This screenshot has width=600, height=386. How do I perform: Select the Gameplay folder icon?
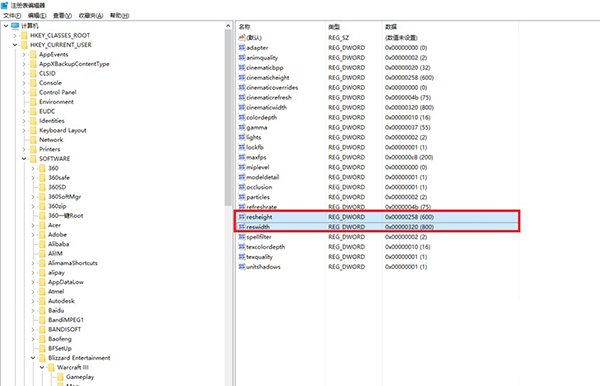pyautogui.click(x=60, y=377)
